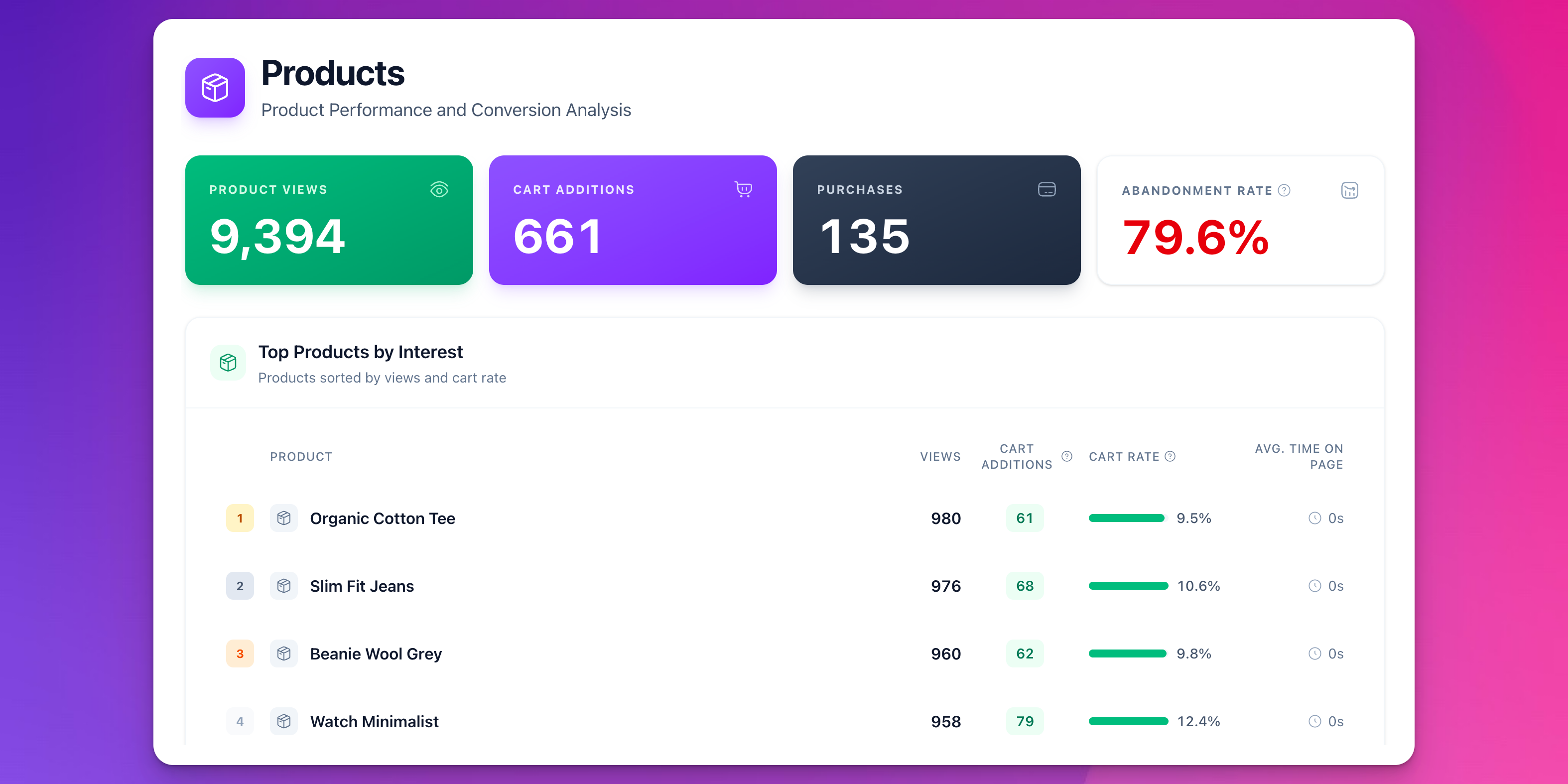This screenshot has height=784, width=1568.
Task: Click the credit card icon on Purchases card
Action: pos(1046,189)
